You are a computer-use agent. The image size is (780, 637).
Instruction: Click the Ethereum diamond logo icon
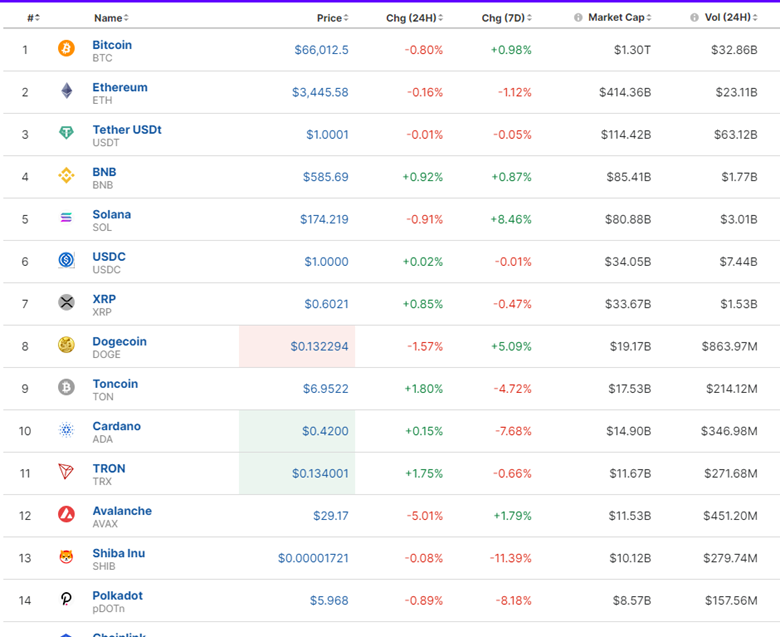pos(66,91)
